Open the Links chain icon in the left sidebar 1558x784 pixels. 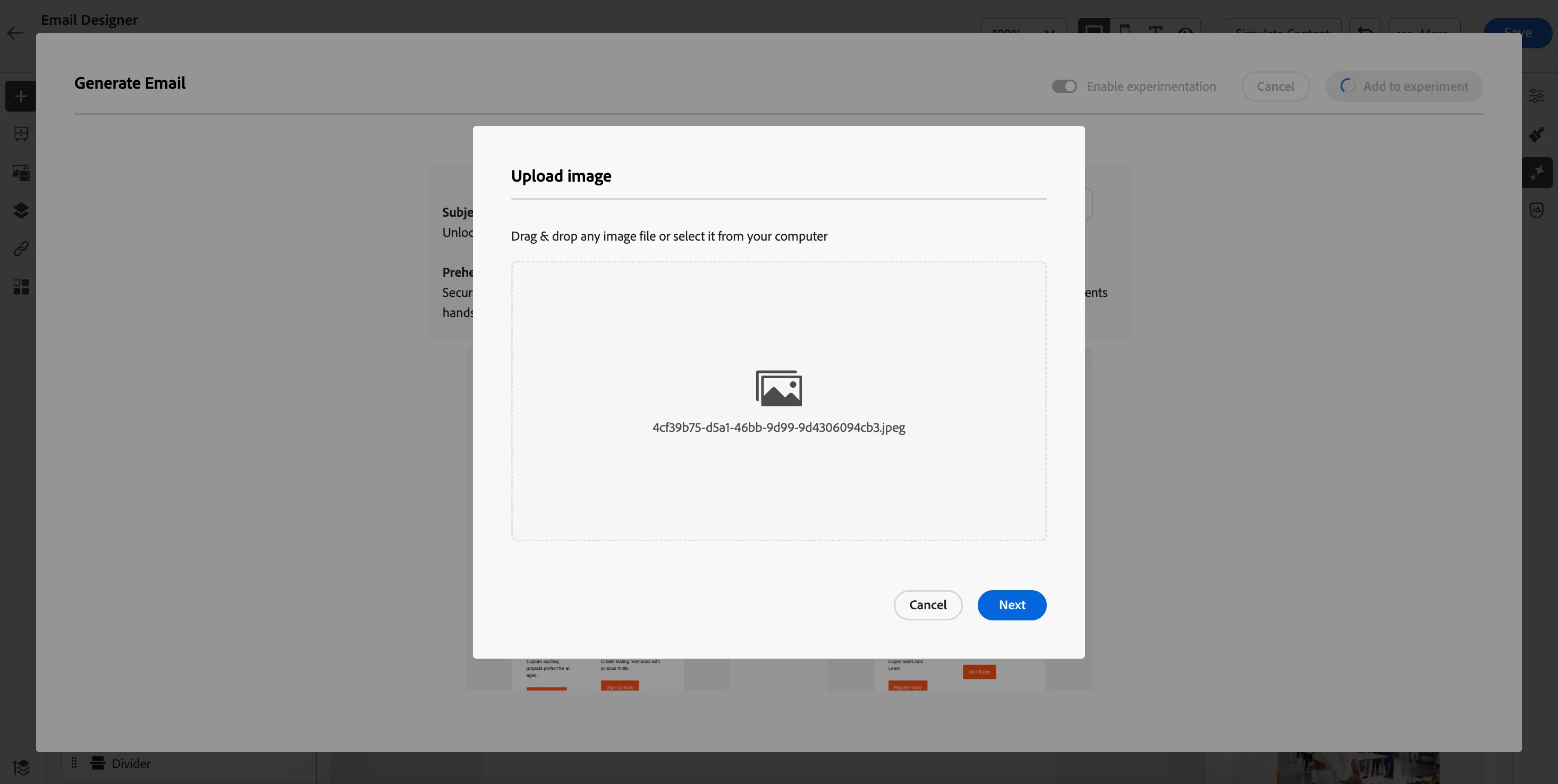pyautogui.click(x=21, y=249)
